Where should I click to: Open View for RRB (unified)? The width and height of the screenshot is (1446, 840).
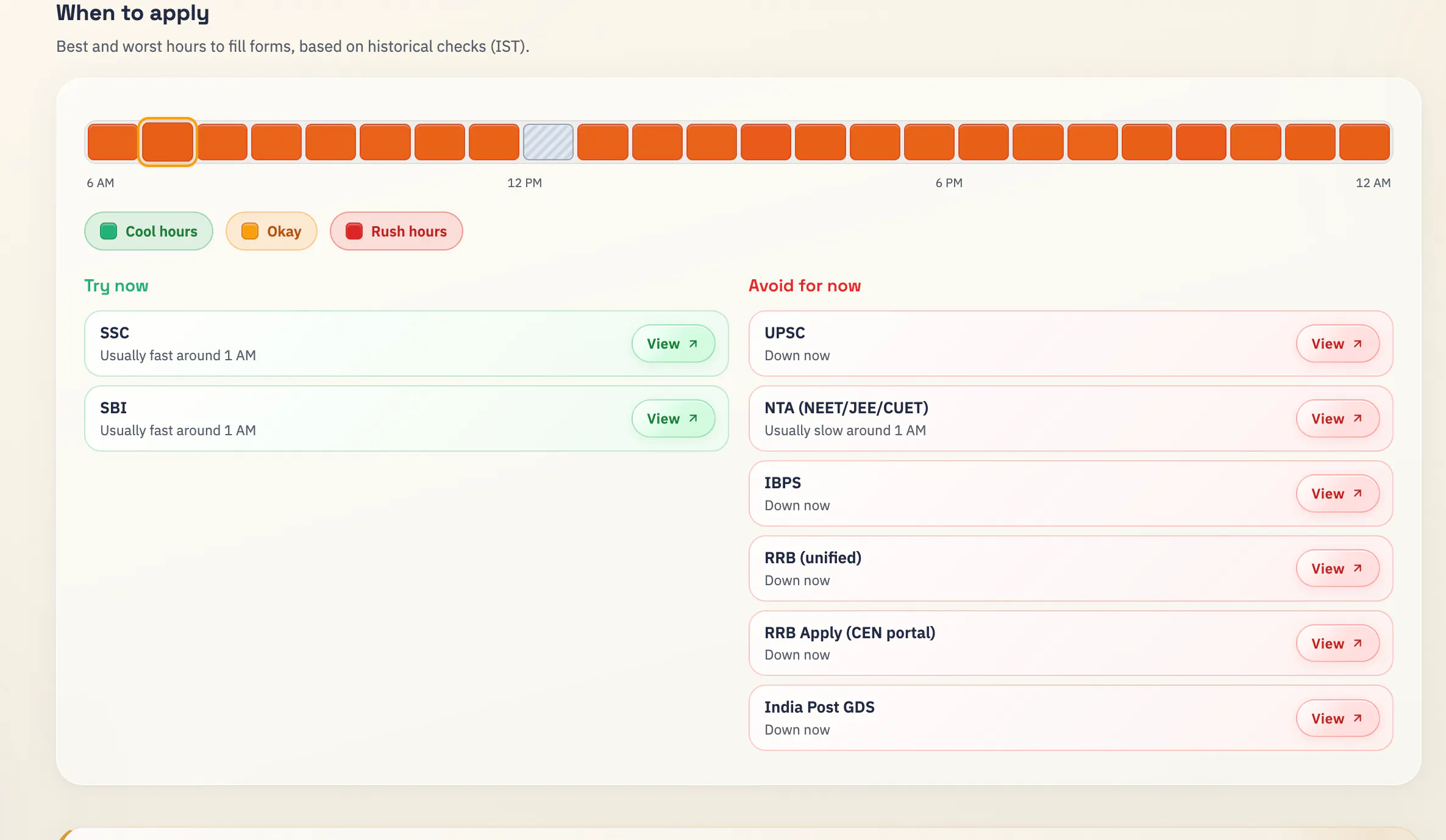coord(1337,569)
